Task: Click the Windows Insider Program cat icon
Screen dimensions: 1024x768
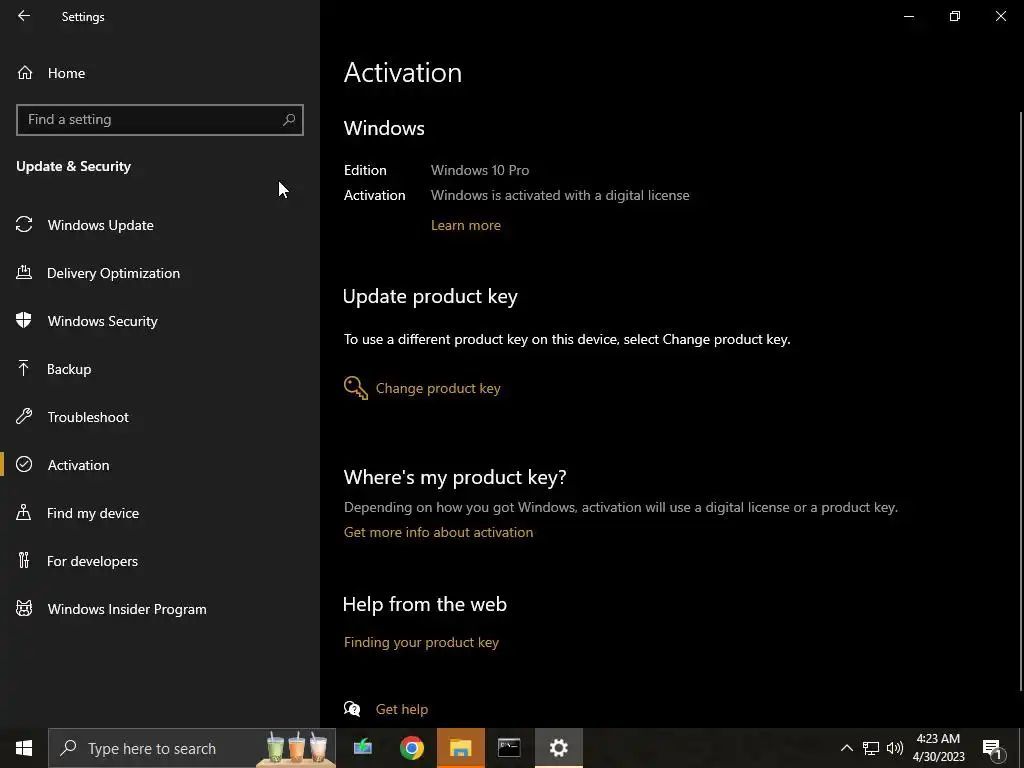Action: click(24, 609)
